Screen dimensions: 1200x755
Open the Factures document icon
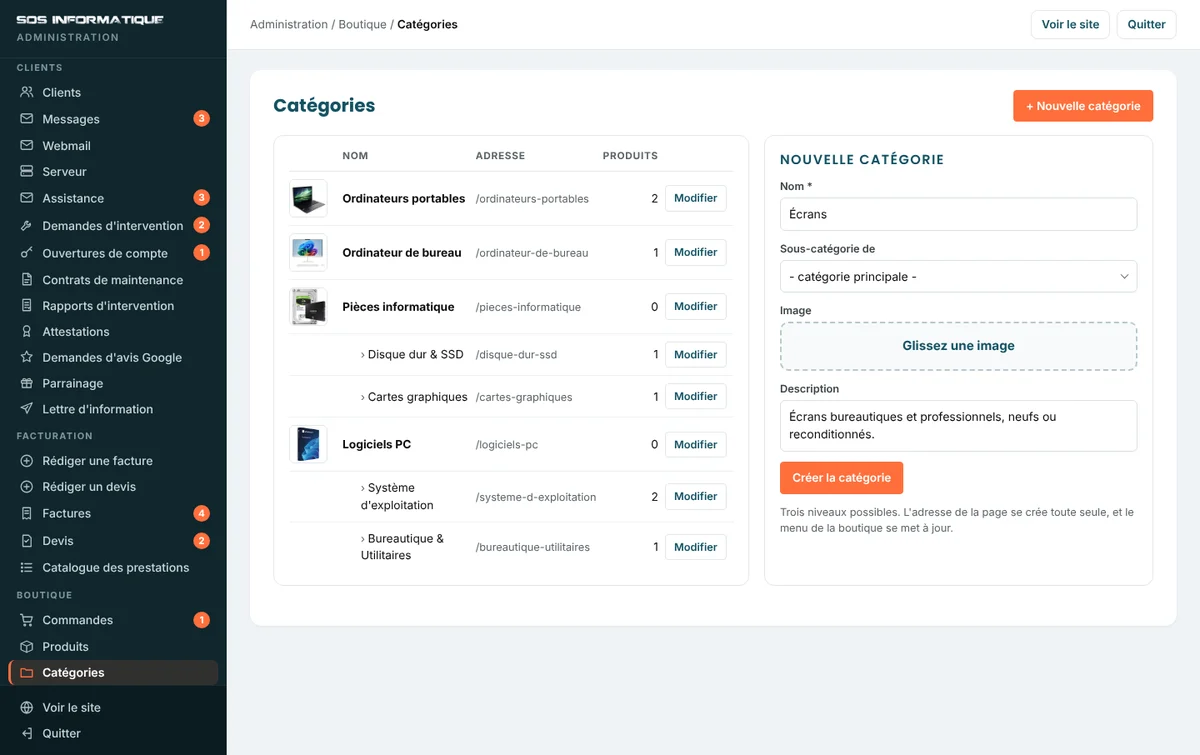[x=27, y=513]
